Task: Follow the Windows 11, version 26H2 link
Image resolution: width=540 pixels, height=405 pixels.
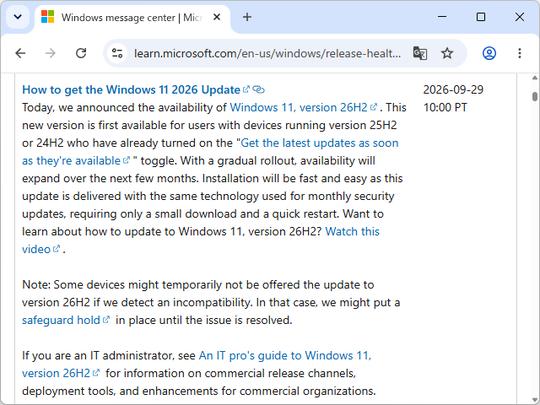Action: [x=299, y=107]
